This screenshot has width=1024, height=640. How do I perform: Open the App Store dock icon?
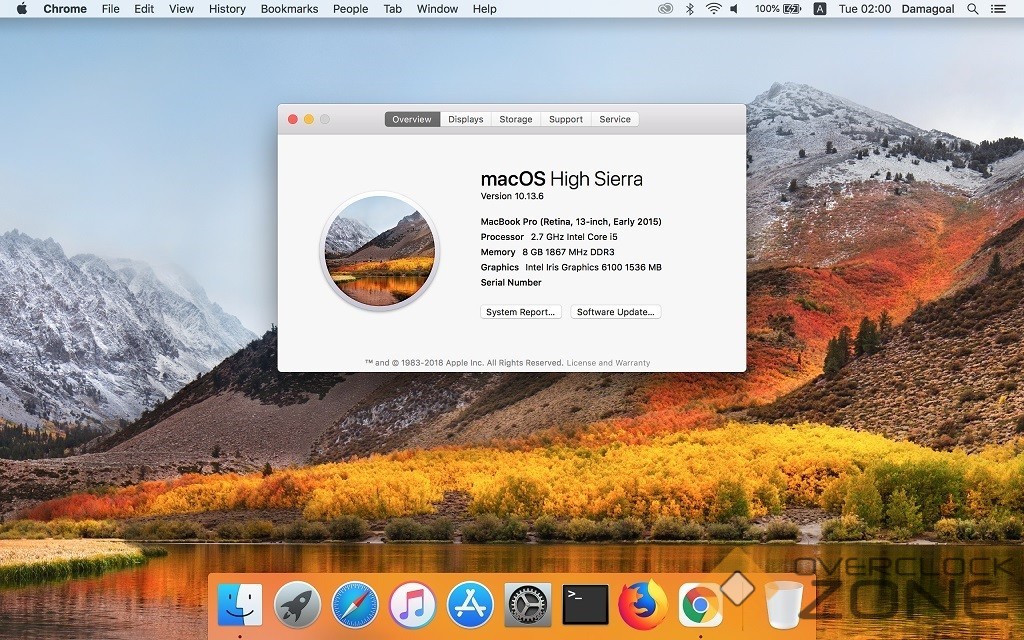pos(470,604)
